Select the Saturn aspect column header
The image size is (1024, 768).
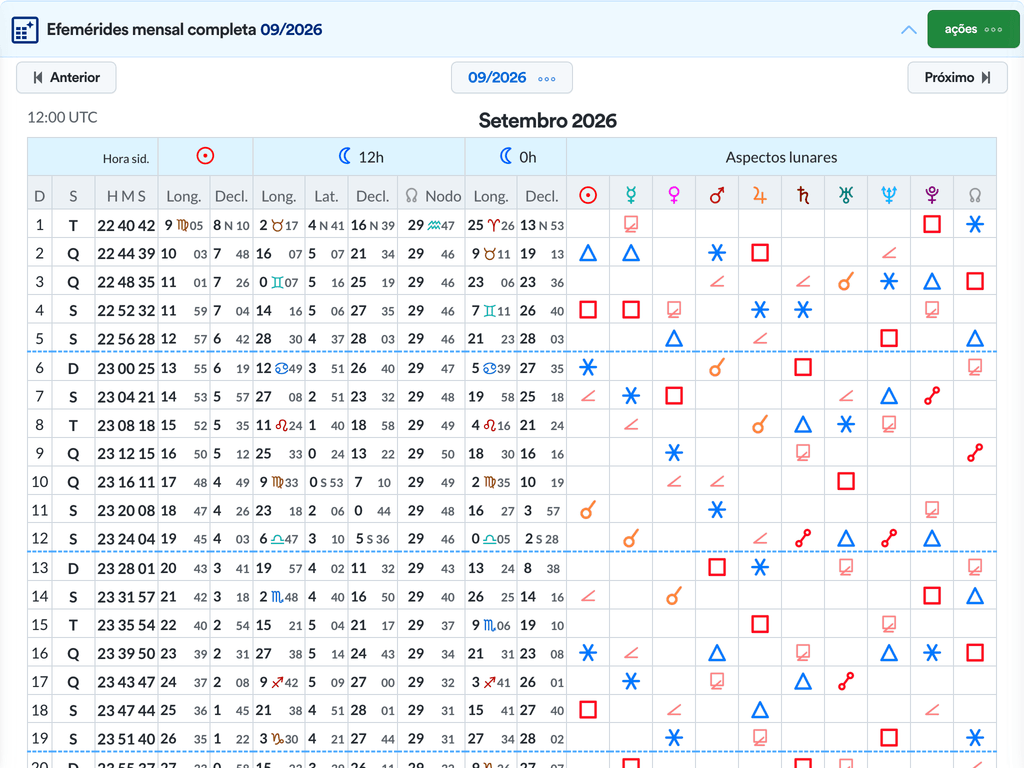pos(803,195)
